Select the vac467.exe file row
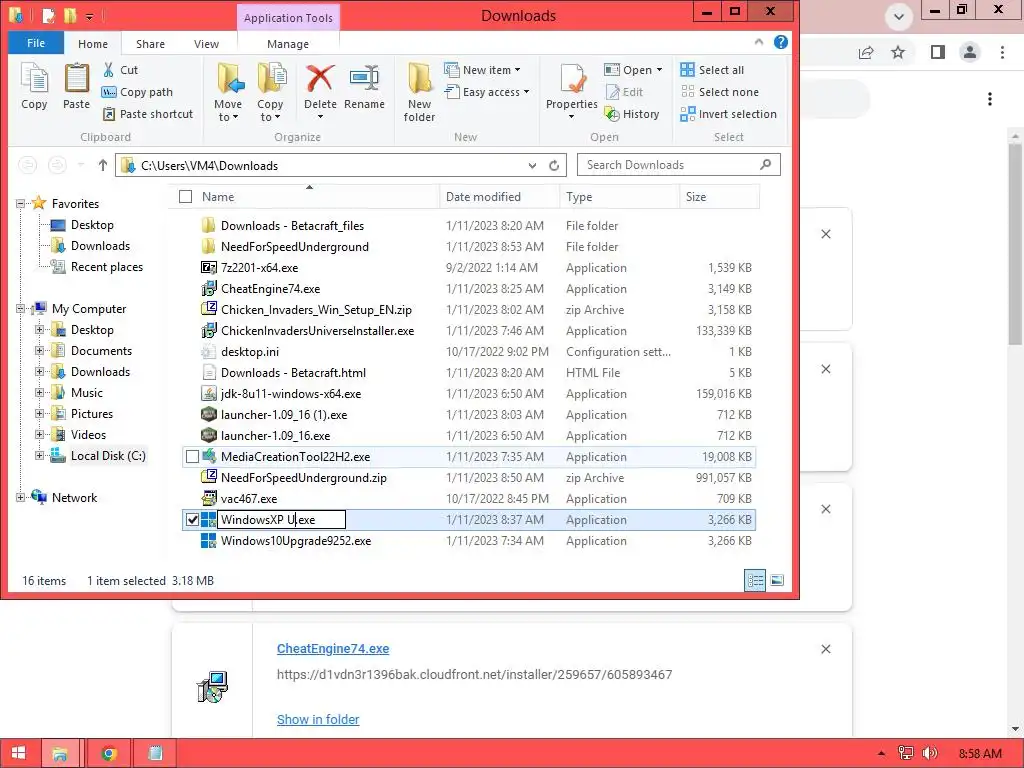The height and width of the screenshot is (768, 1024). (x=469, y=499)
